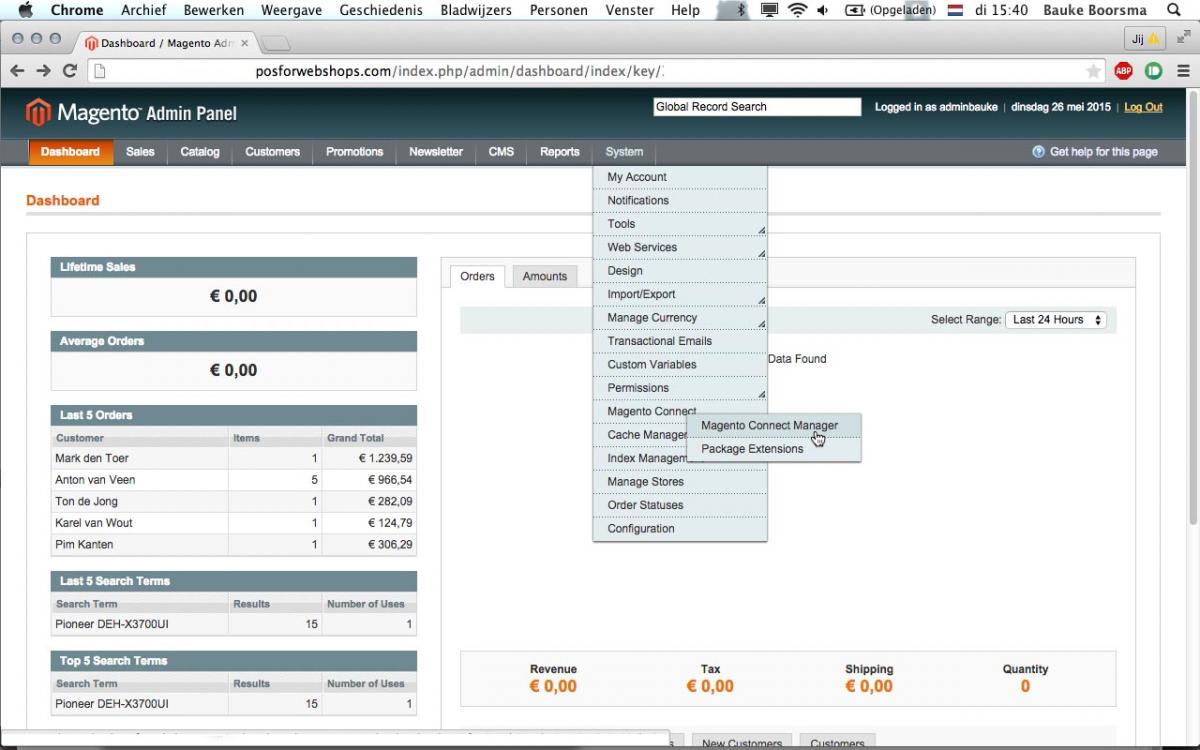Click the Chrome back arrow
The width and height of the screenshot is (1200, 750).
[17, 71]
